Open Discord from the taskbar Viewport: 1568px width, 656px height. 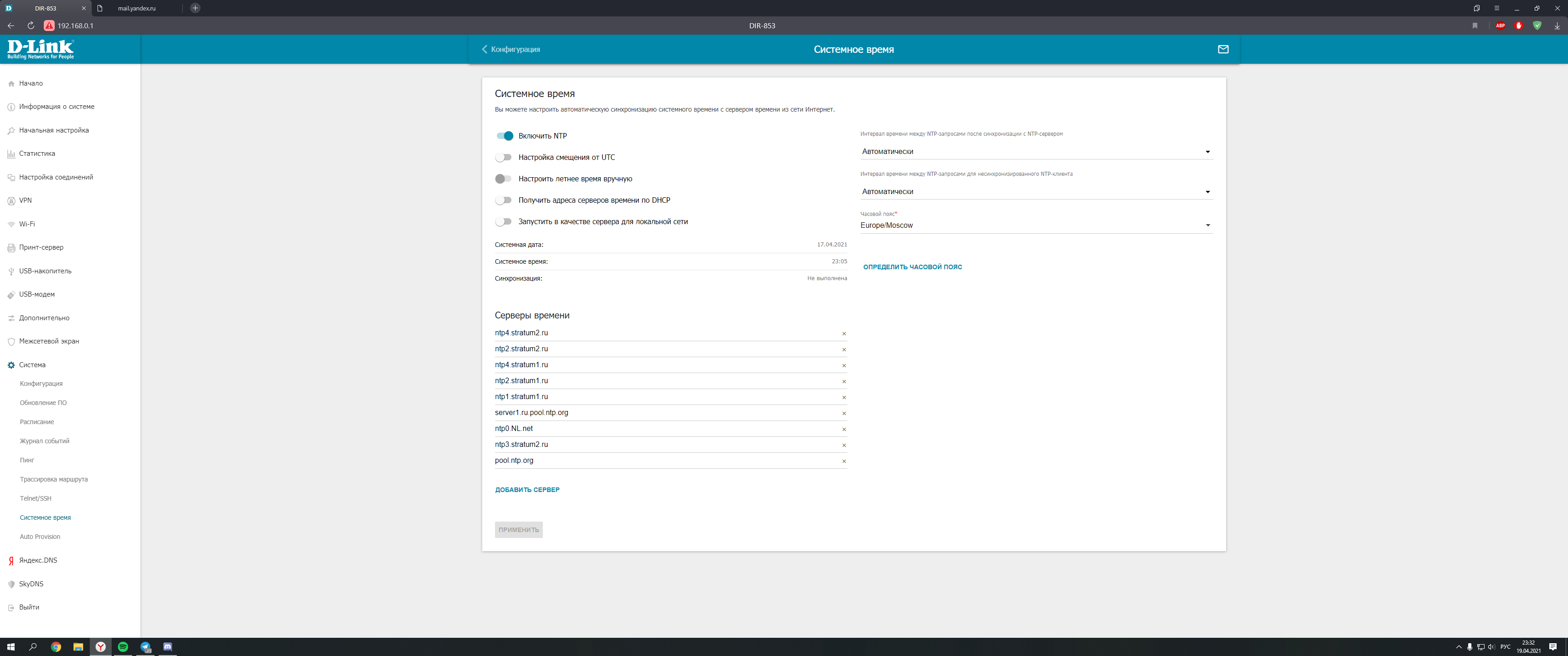167,647
